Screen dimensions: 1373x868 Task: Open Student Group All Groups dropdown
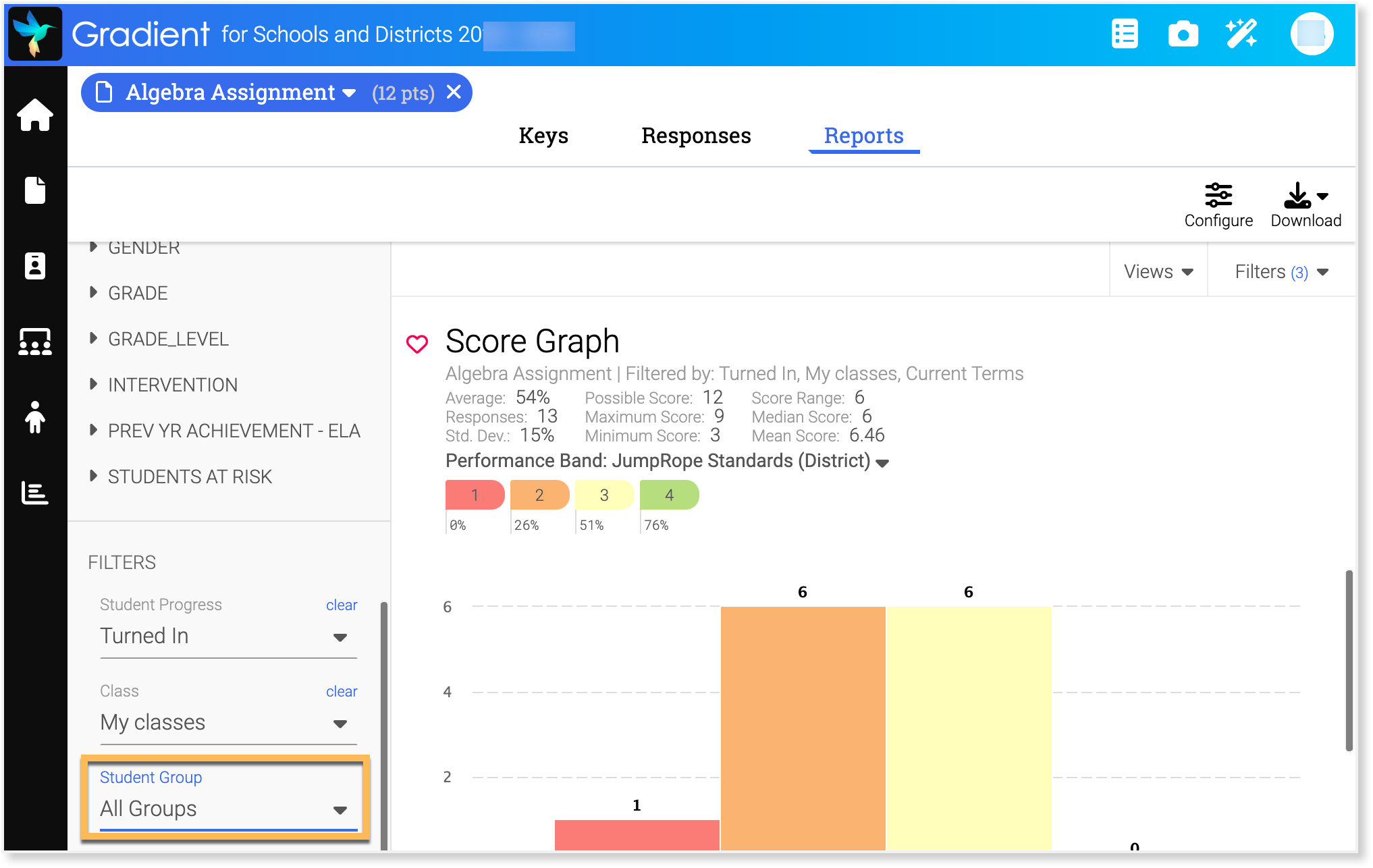point(228,809)
